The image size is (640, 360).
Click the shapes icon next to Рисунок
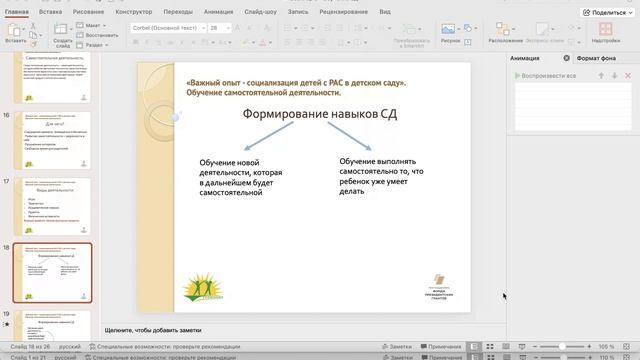click(468, 28)
